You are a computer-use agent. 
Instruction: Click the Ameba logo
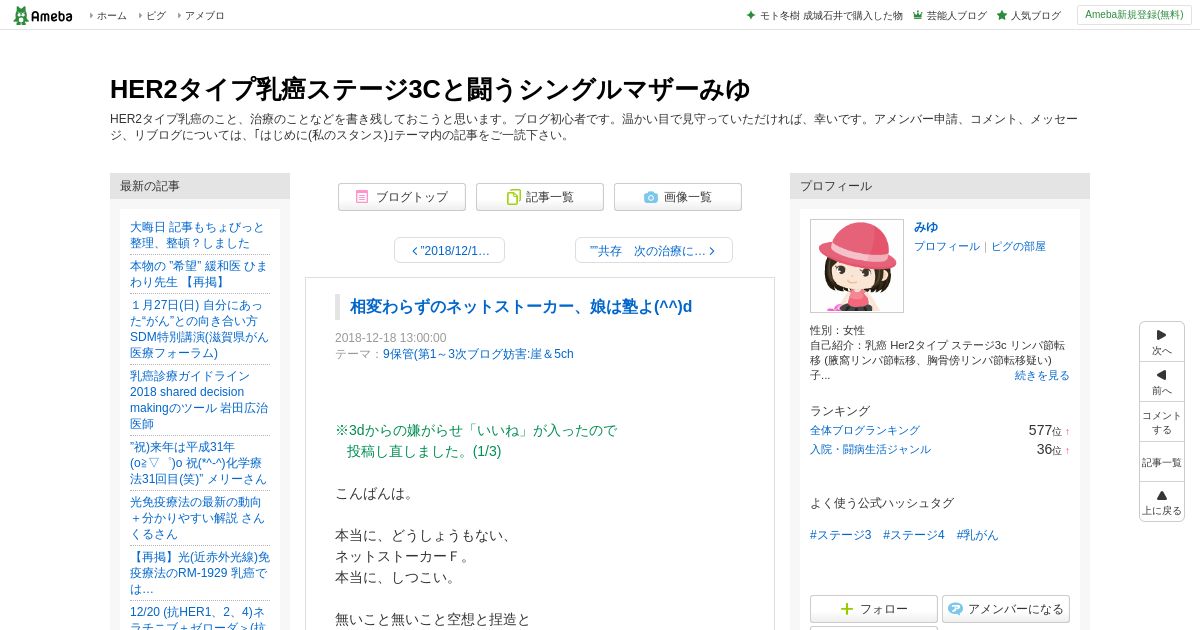pyautogui.click(x=43, y=15)
